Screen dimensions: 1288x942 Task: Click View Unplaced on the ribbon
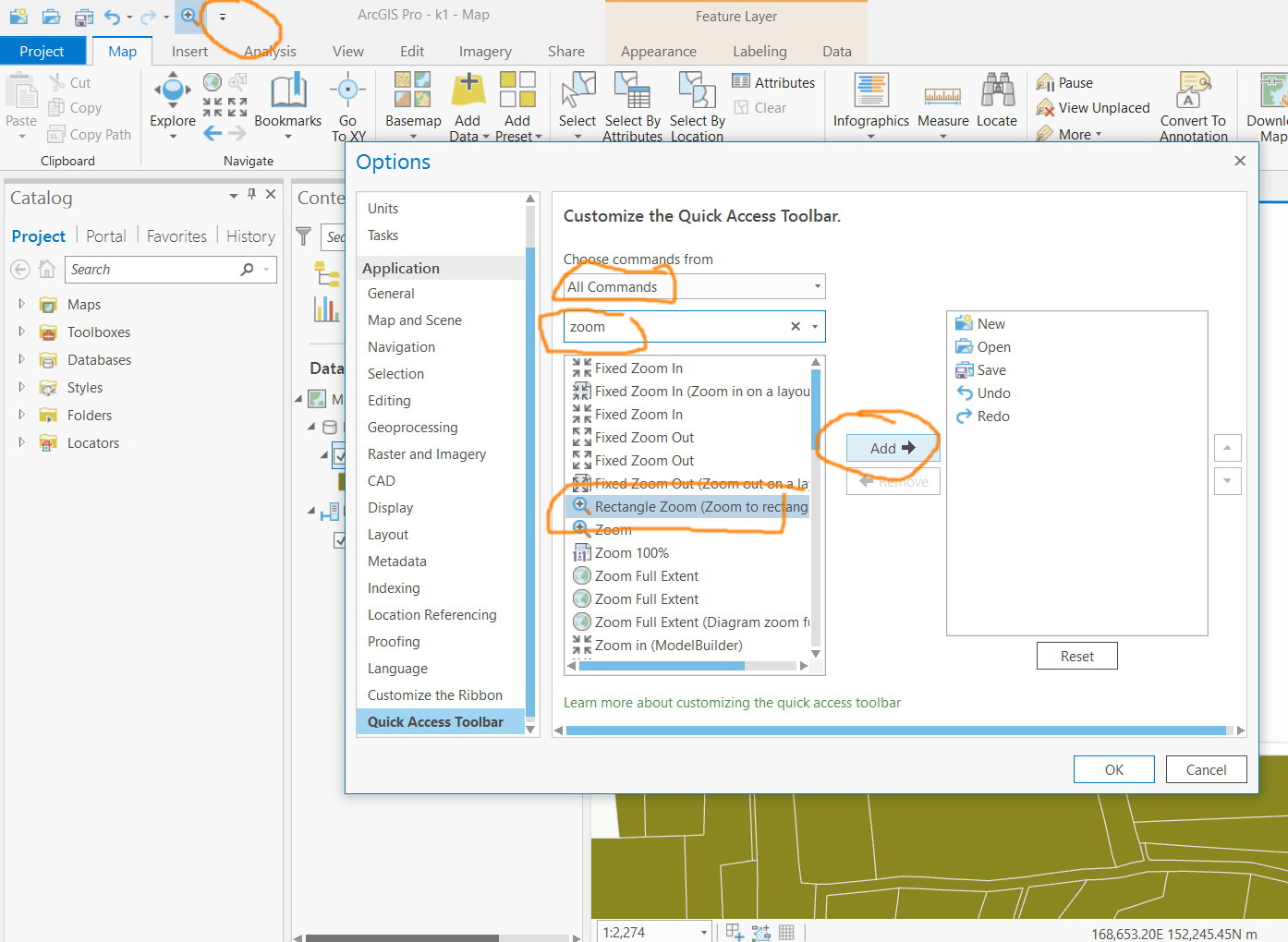point(1094,108)
